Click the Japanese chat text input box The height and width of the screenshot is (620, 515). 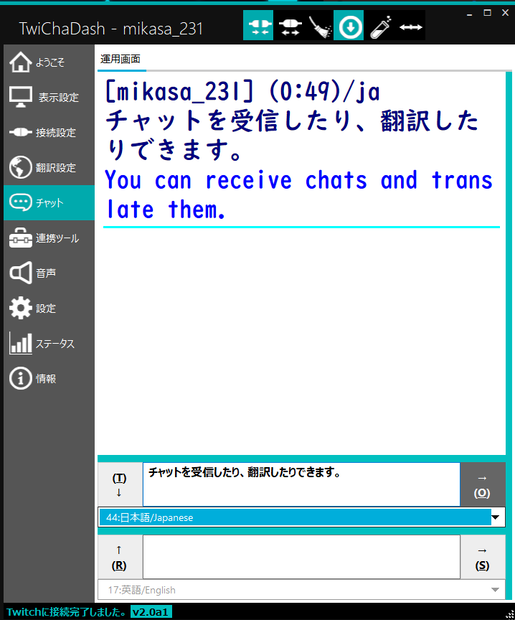tap(301, 484)
